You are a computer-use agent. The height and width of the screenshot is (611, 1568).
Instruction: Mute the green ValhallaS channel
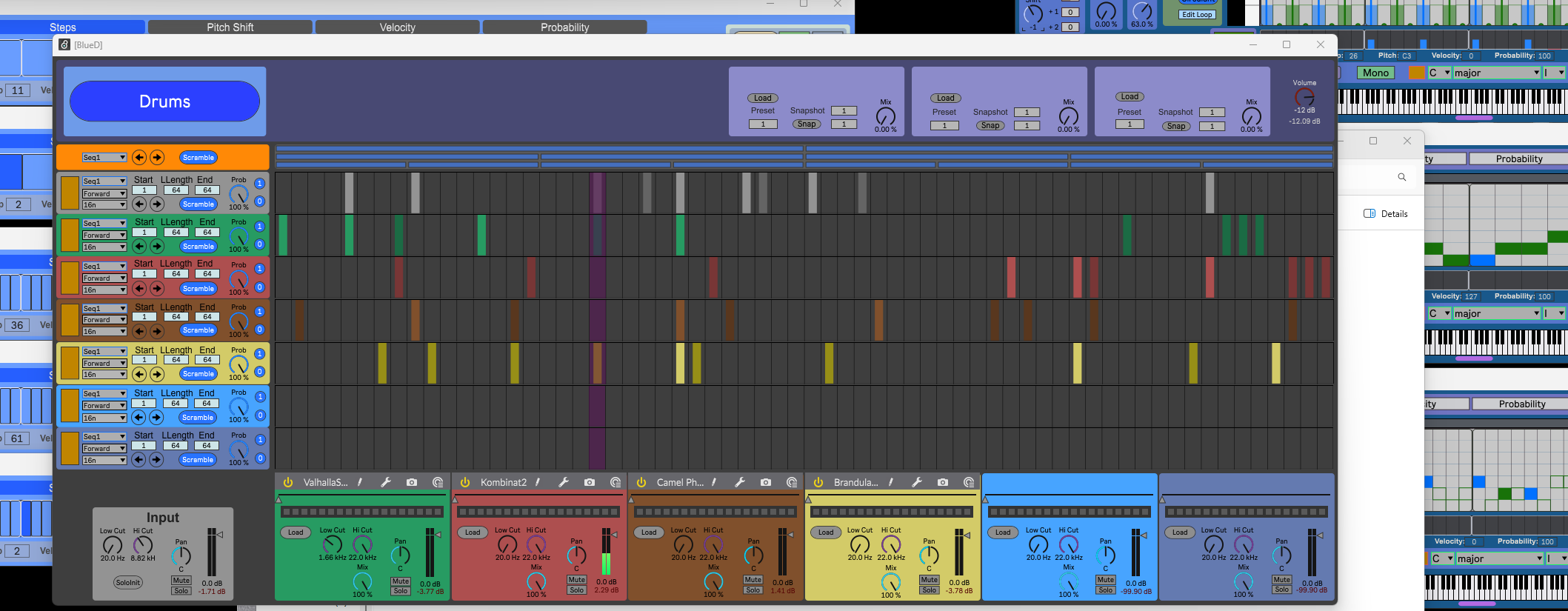tap(401, 581)
